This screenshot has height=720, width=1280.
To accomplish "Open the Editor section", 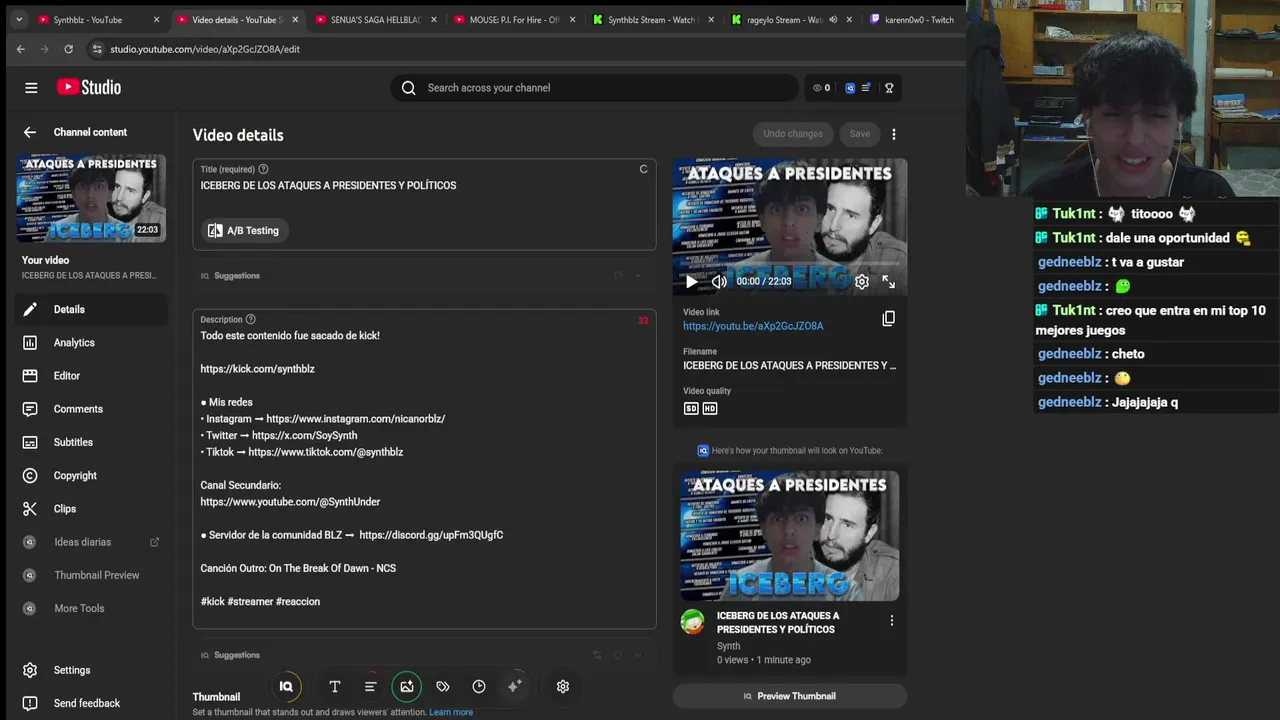I will point(90,376).
